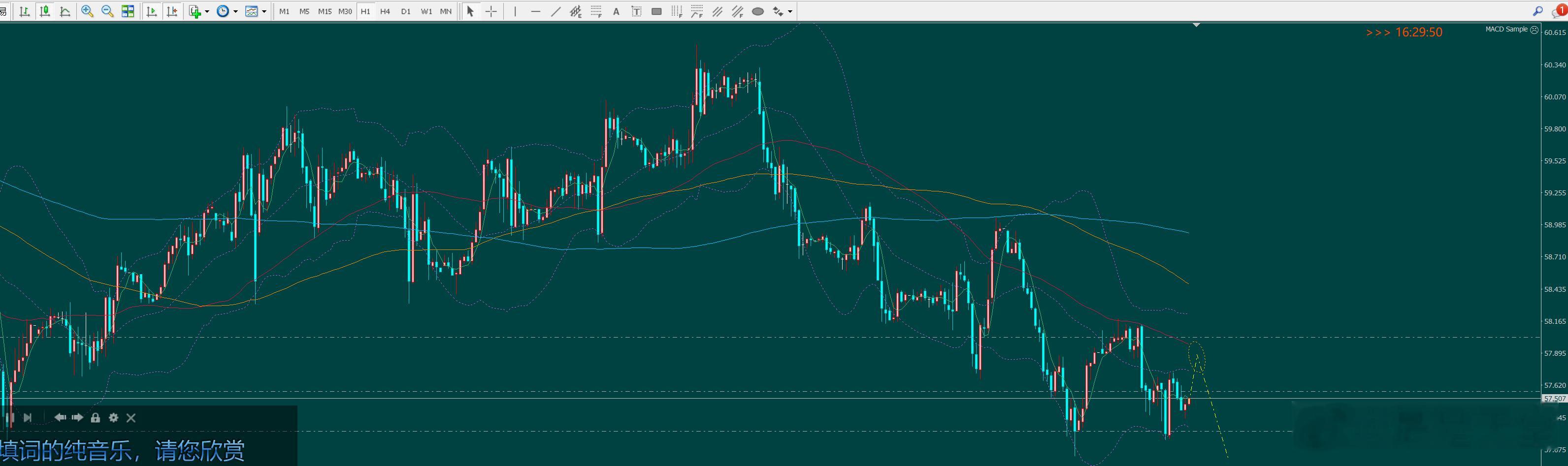Expand the templates dropdown arrow
1568x466 pixels.
pos(264,11)
